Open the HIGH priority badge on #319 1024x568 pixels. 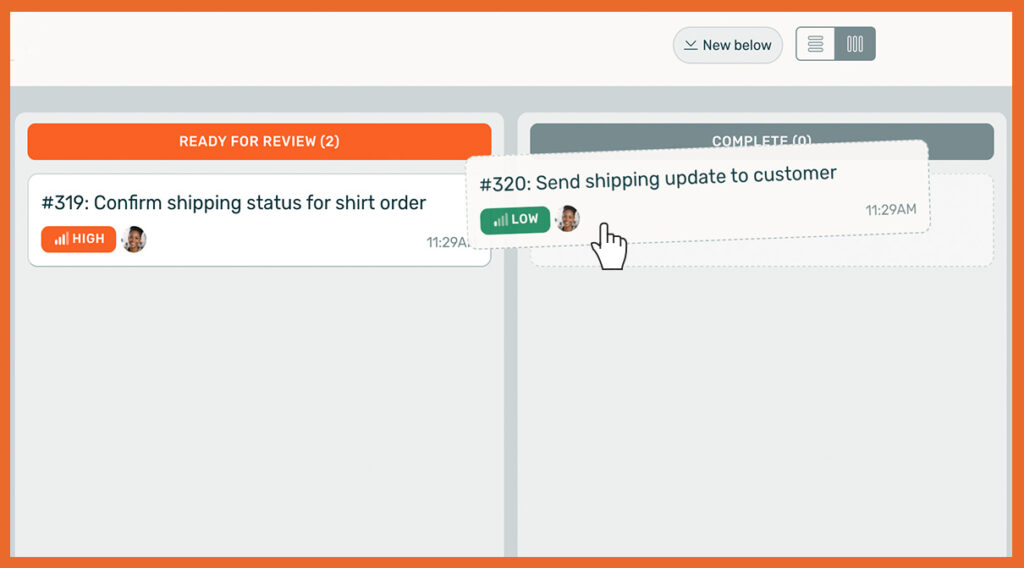point(78,240)
